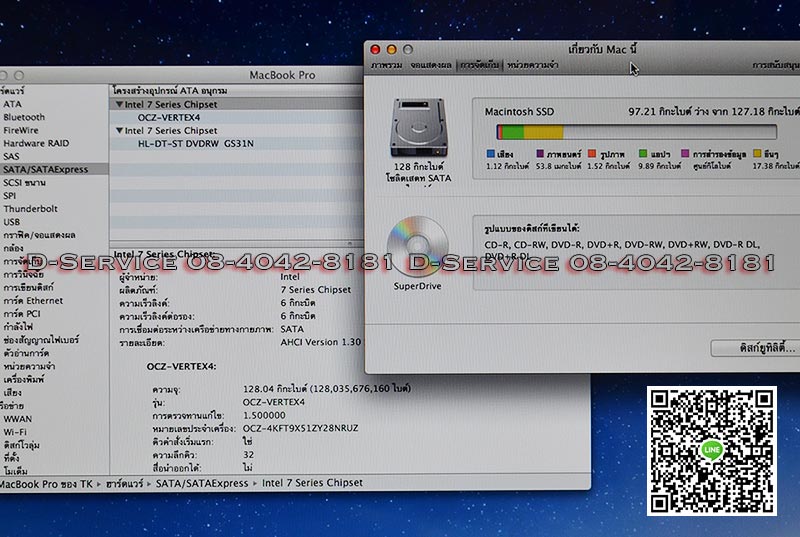Click MacBook Pro ของ TK in the path bar
The width and height of the screenshot is (800, 537).
pyautogui.click(x=46, y=483)
